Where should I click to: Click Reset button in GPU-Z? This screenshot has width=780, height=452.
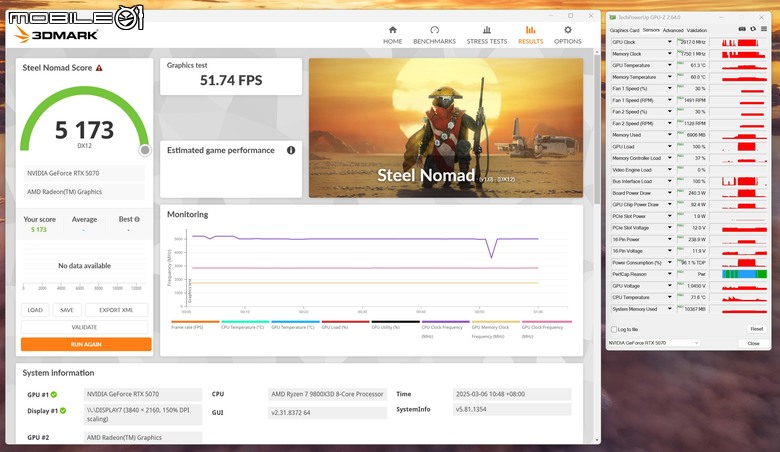coord(756,329)
